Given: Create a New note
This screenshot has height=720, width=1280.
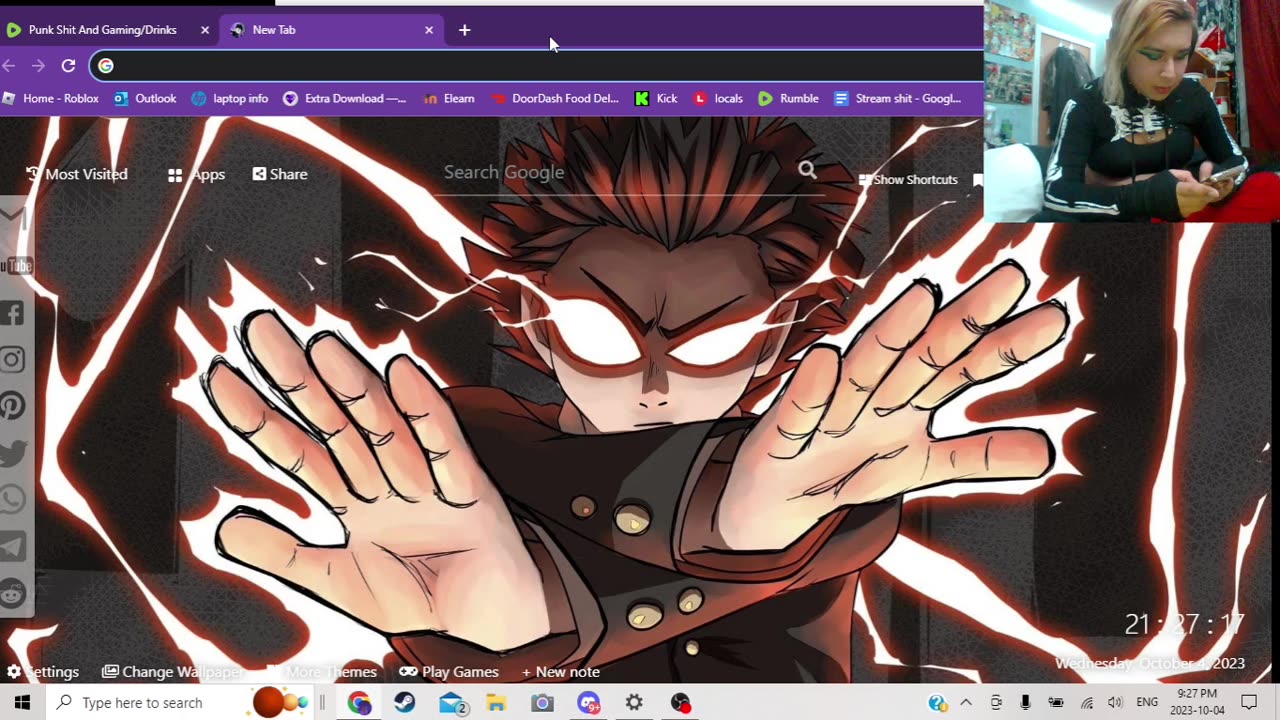Looking at the screenshot, I should tap(560, 672).
